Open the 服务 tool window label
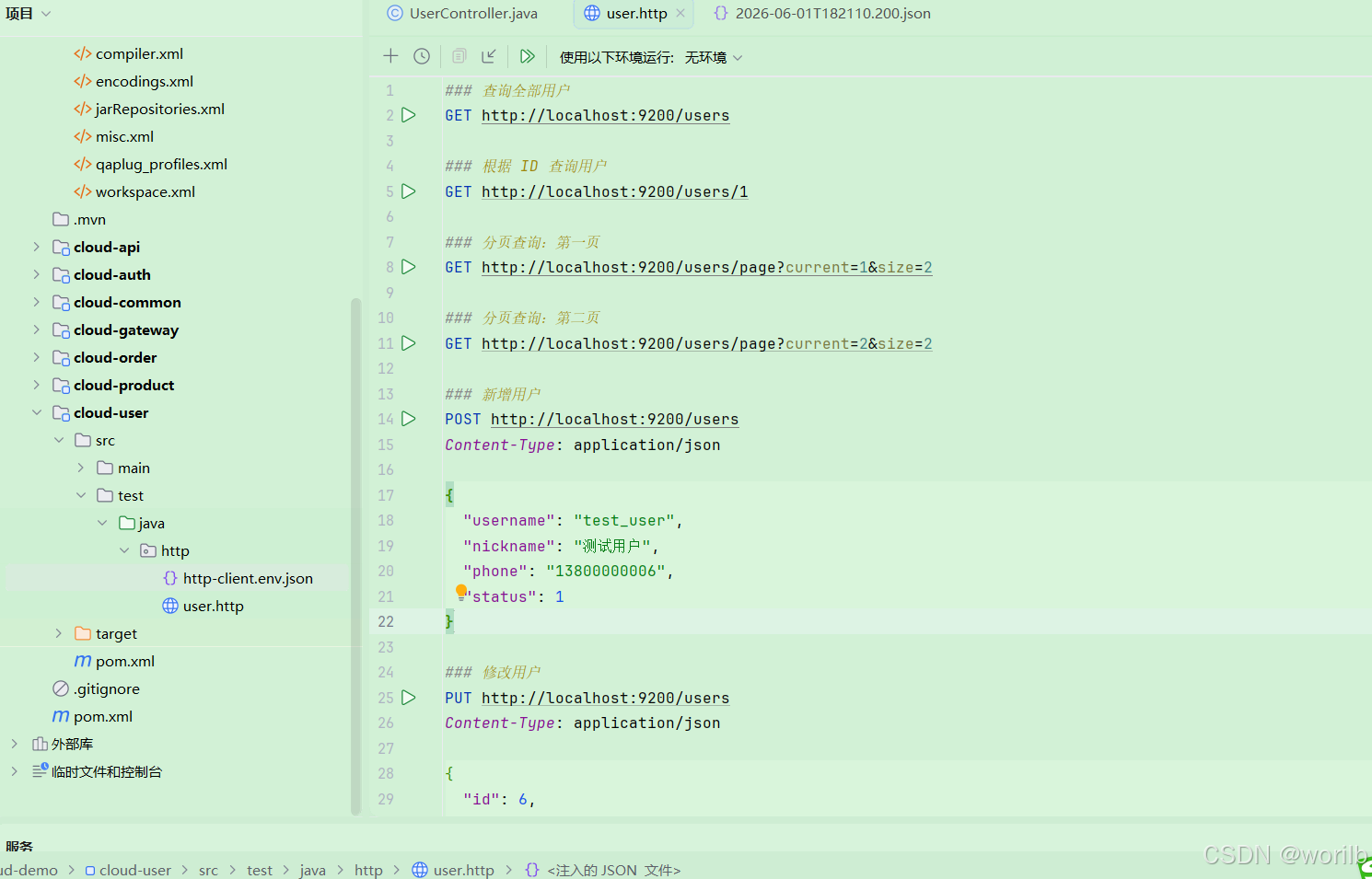 [19, 846]
